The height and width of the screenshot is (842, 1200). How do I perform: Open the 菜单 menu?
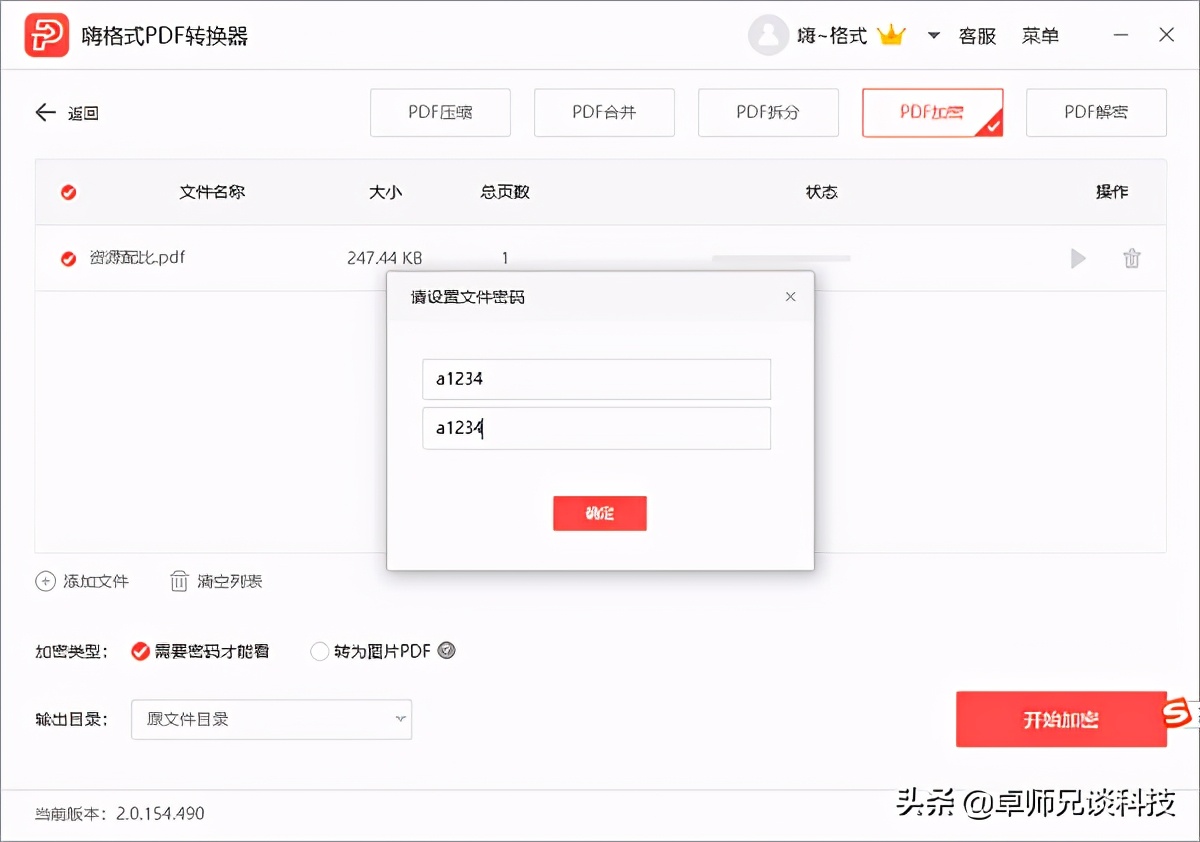[1040, 34]
